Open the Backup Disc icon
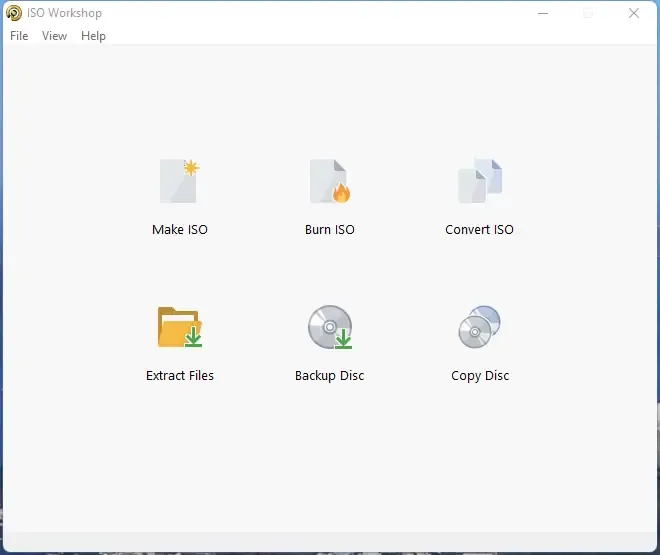This screenshot has width=660, height=555. [330, 327]
